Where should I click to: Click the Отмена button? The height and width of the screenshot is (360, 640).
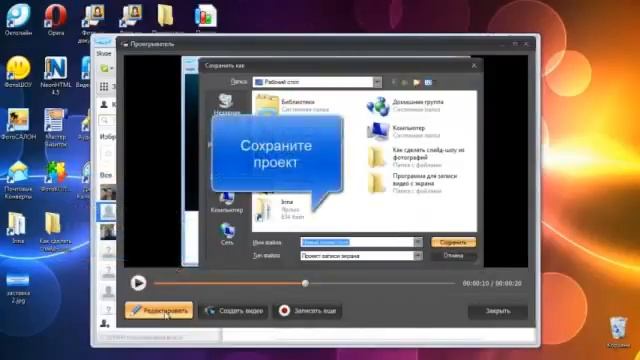453,256
